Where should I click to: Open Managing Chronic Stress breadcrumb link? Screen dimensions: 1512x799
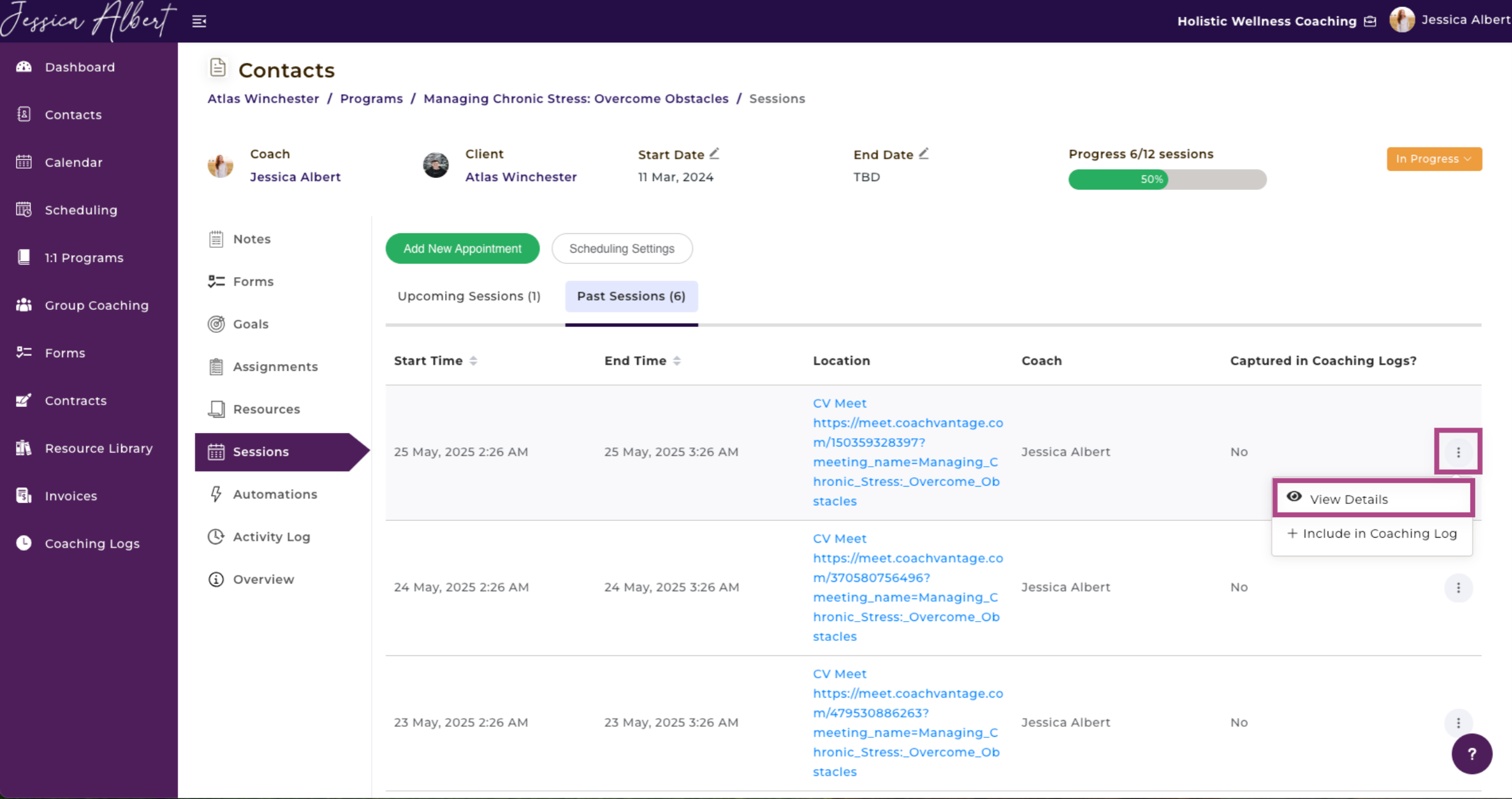click(576, 98)
